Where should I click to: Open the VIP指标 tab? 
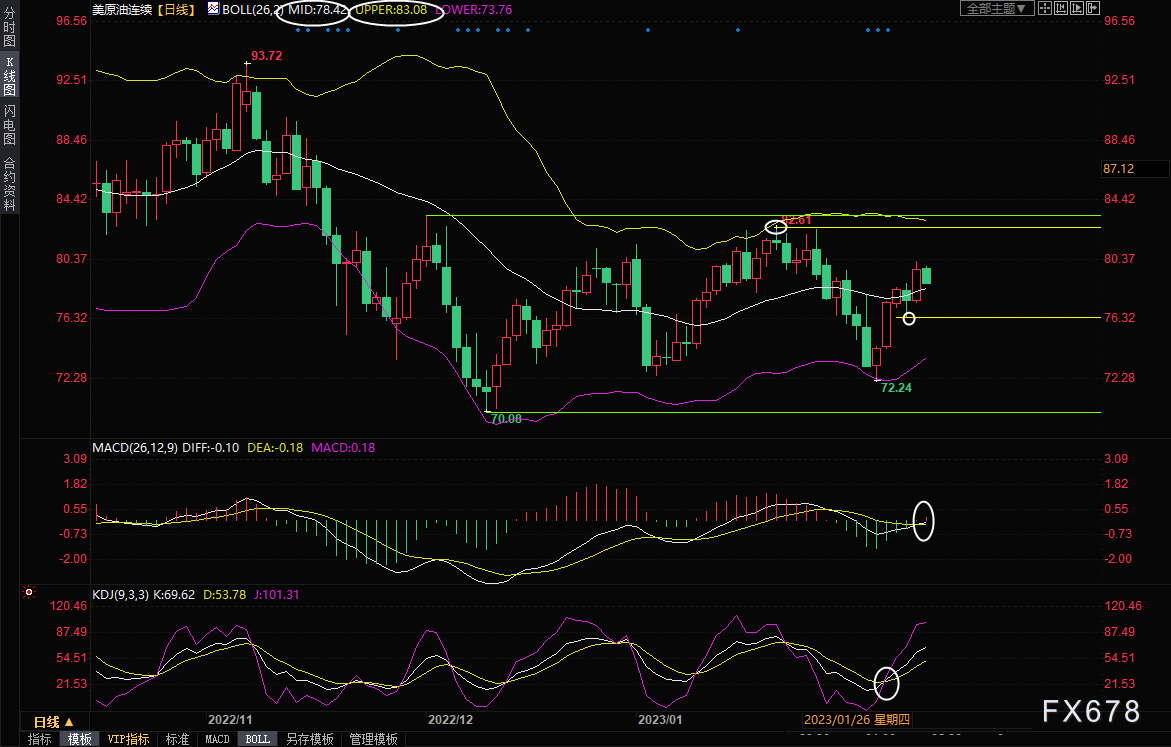pyautogui.click(x=128, y=739)
